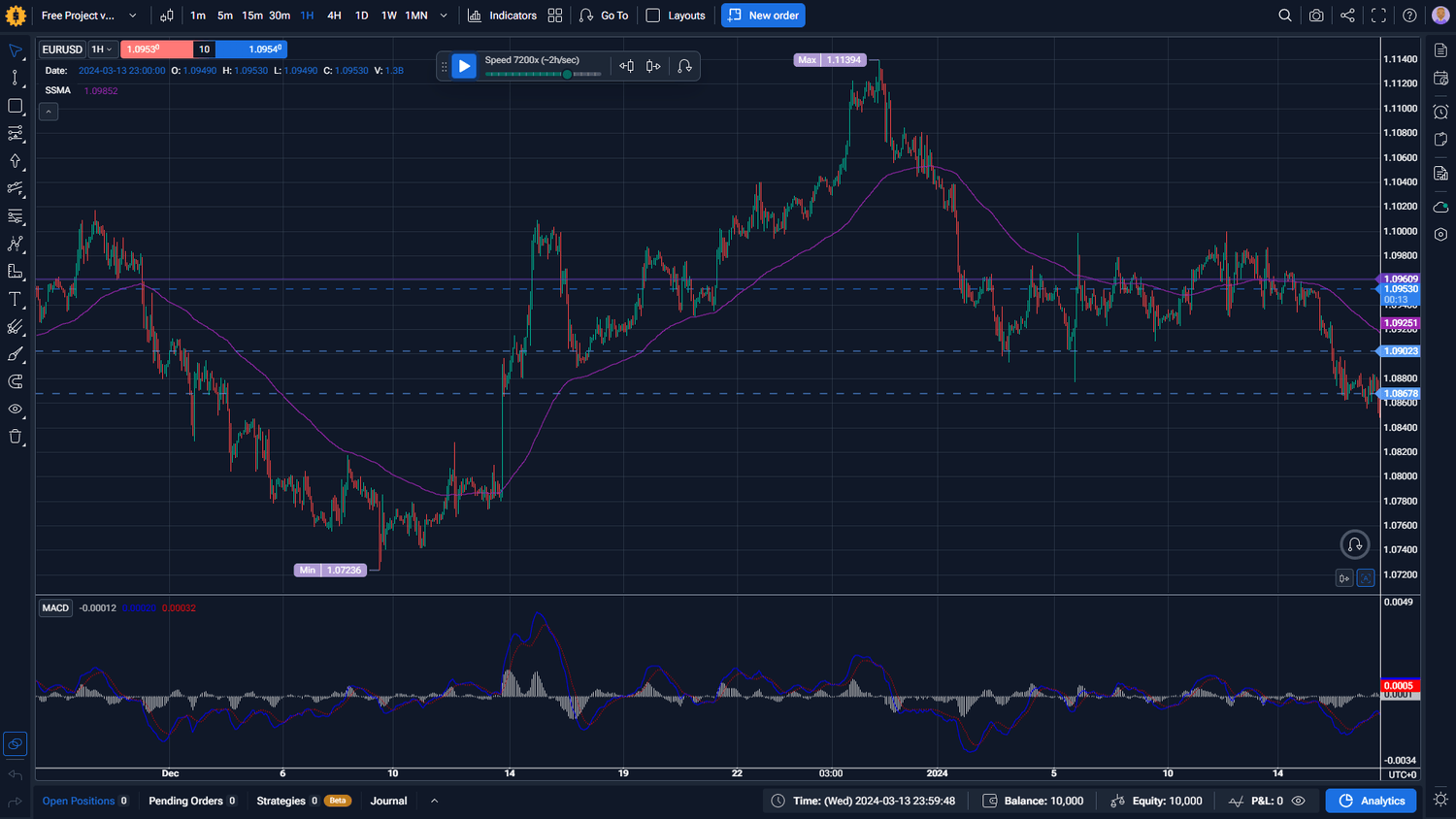
Task: Adjust the playback speed slider
Action: 544,75
